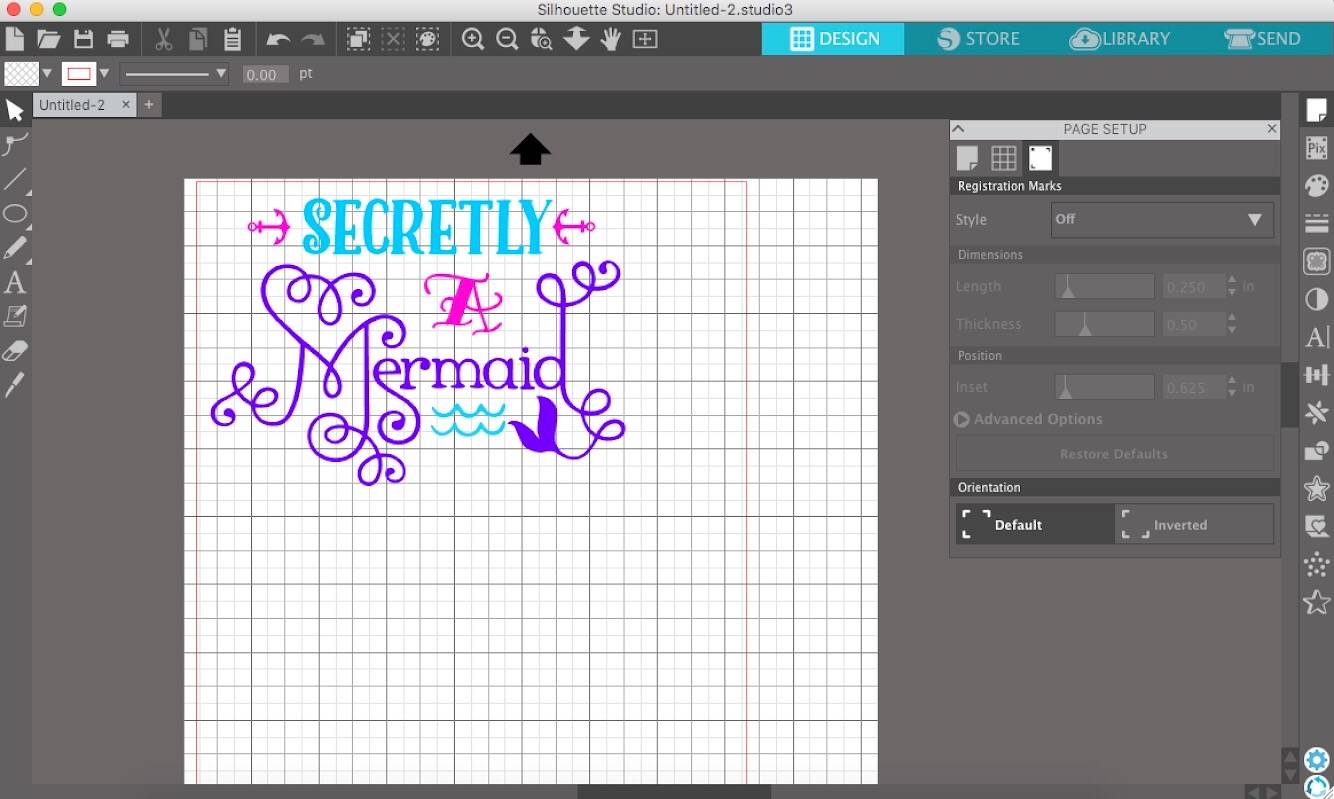Open fill color dropdown arrow
1334x799 pixels.
pos(47,74)
